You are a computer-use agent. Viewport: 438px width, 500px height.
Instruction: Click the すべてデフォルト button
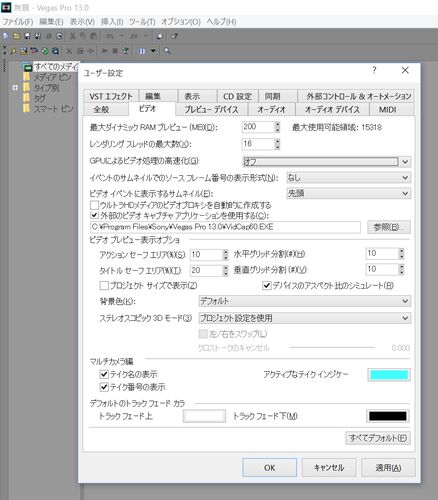tap(378, 438)
